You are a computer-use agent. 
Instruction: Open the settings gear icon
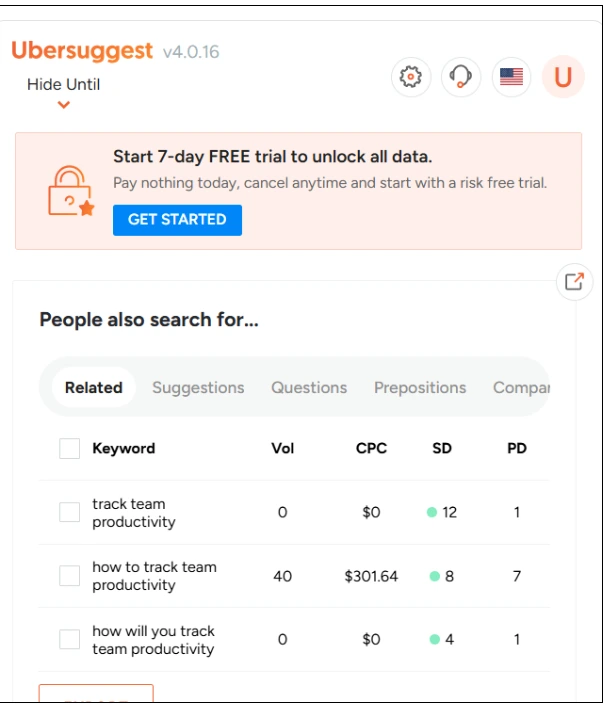pos(411,77)
